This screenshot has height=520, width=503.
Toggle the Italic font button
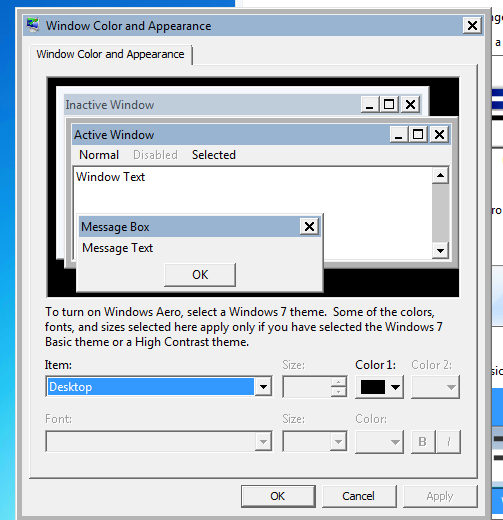449,442
